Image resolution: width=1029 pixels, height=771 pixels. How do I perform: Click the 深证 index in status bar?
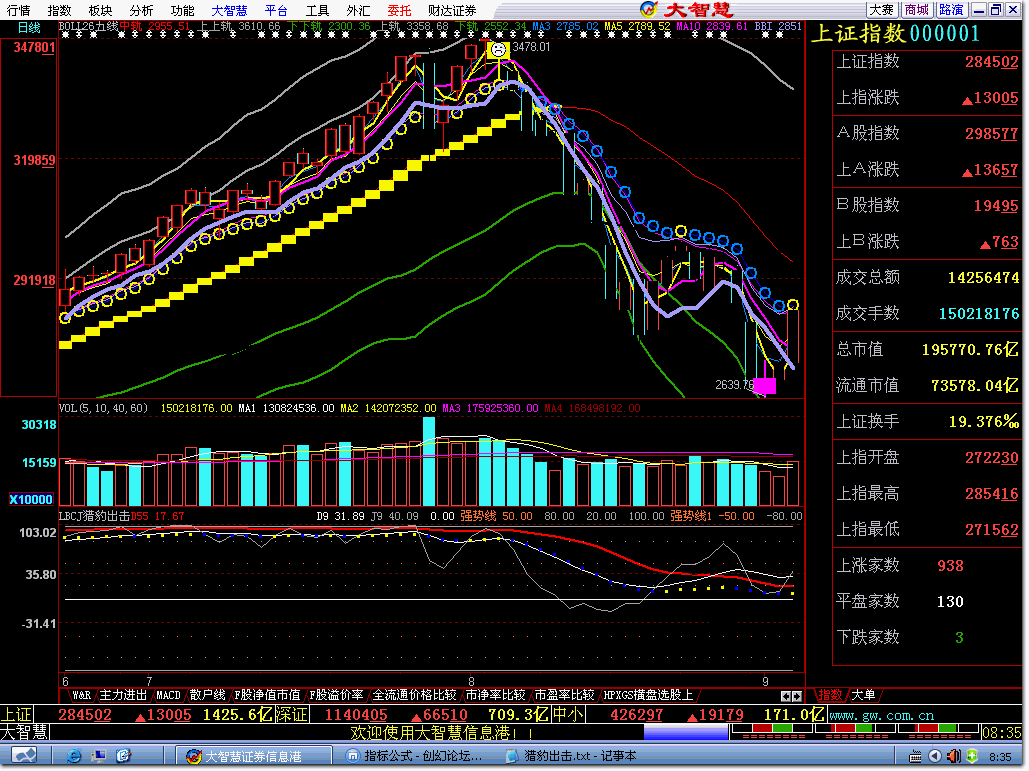tap(291, 715)
